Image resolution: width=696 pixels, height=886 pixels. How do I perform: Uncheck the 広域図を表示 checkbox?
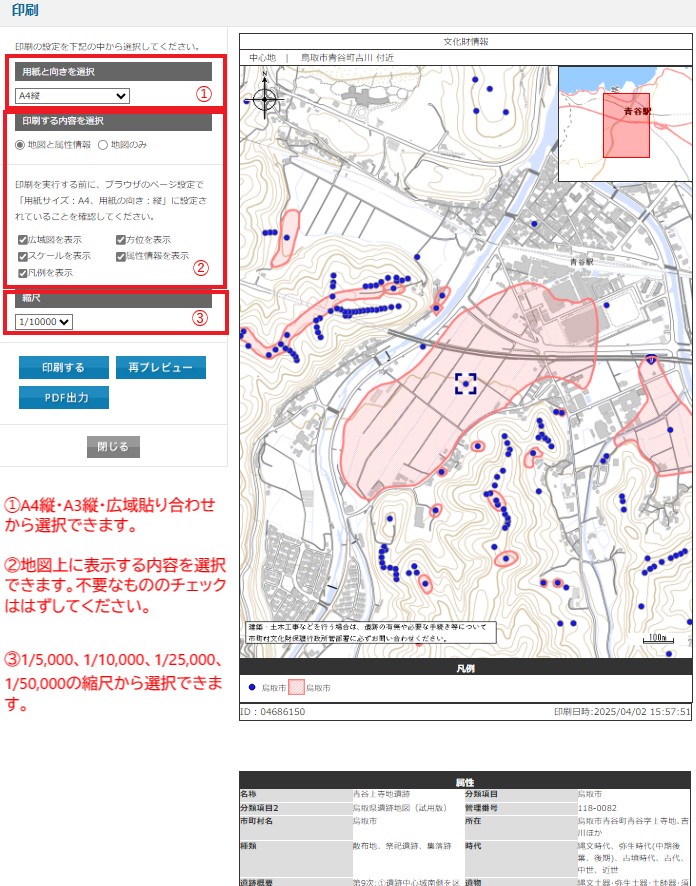tap(23, 240)
